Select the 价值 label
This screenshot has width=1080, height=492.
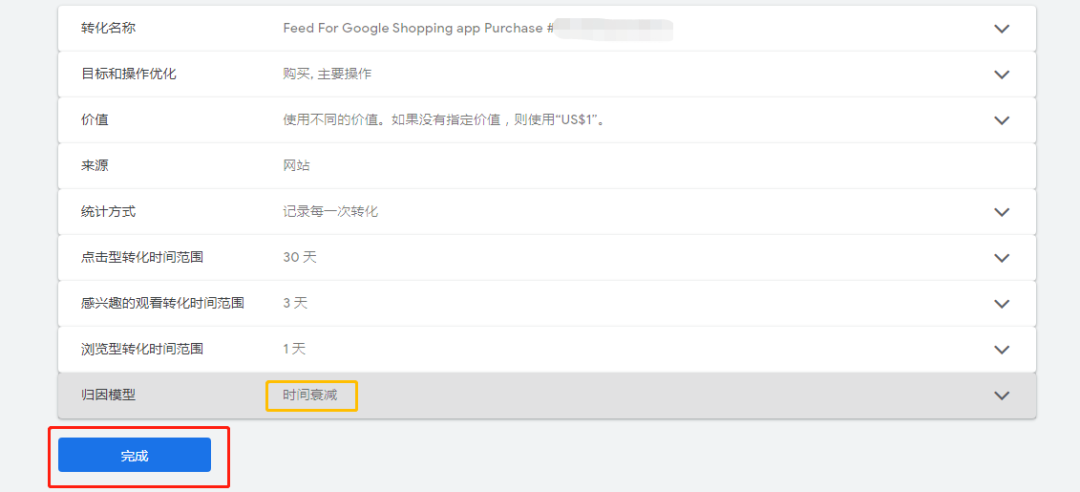(94, 120)
